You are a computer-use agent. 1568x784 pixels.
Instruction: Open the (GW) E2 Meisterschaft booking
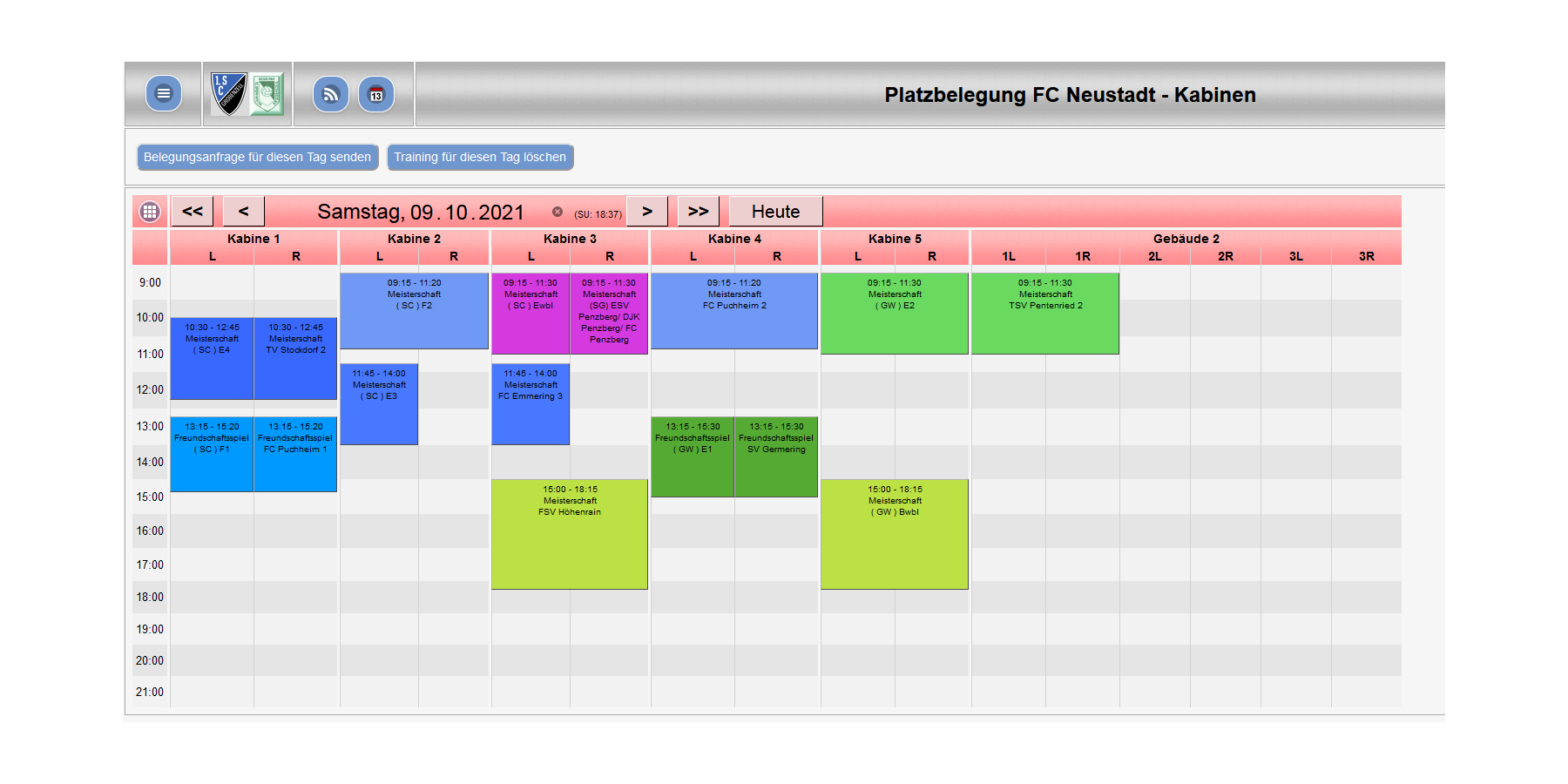[895, 314]
